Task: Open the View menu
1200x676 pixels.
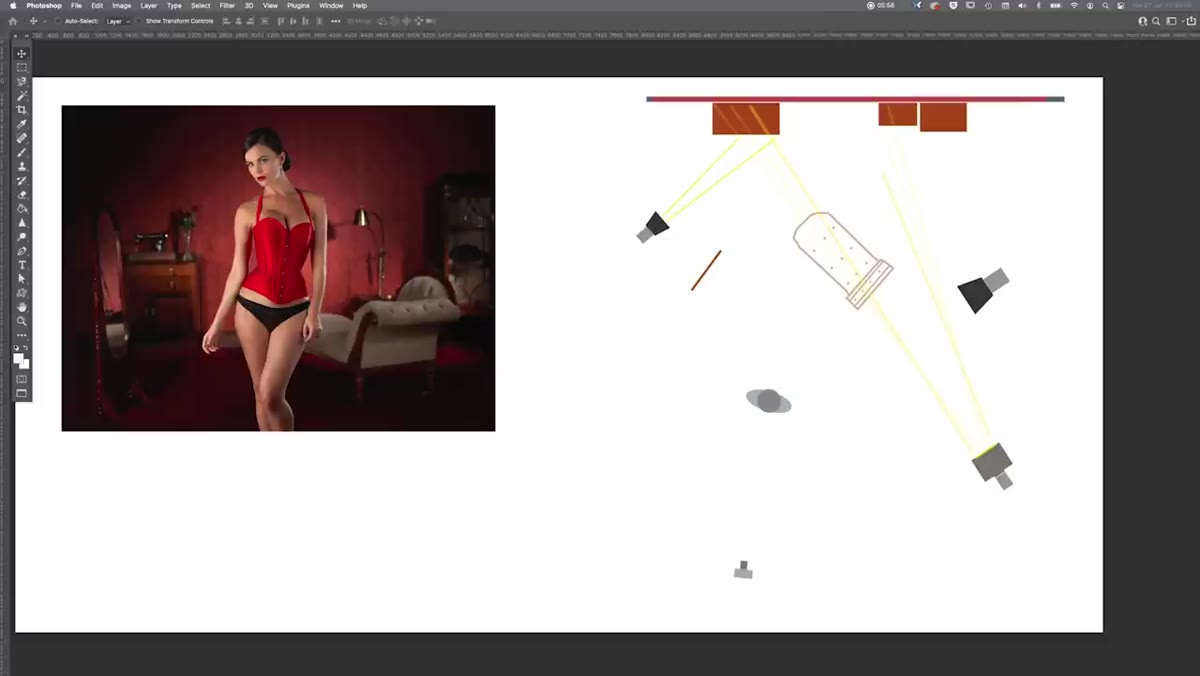Action: [x=270, y=6]
